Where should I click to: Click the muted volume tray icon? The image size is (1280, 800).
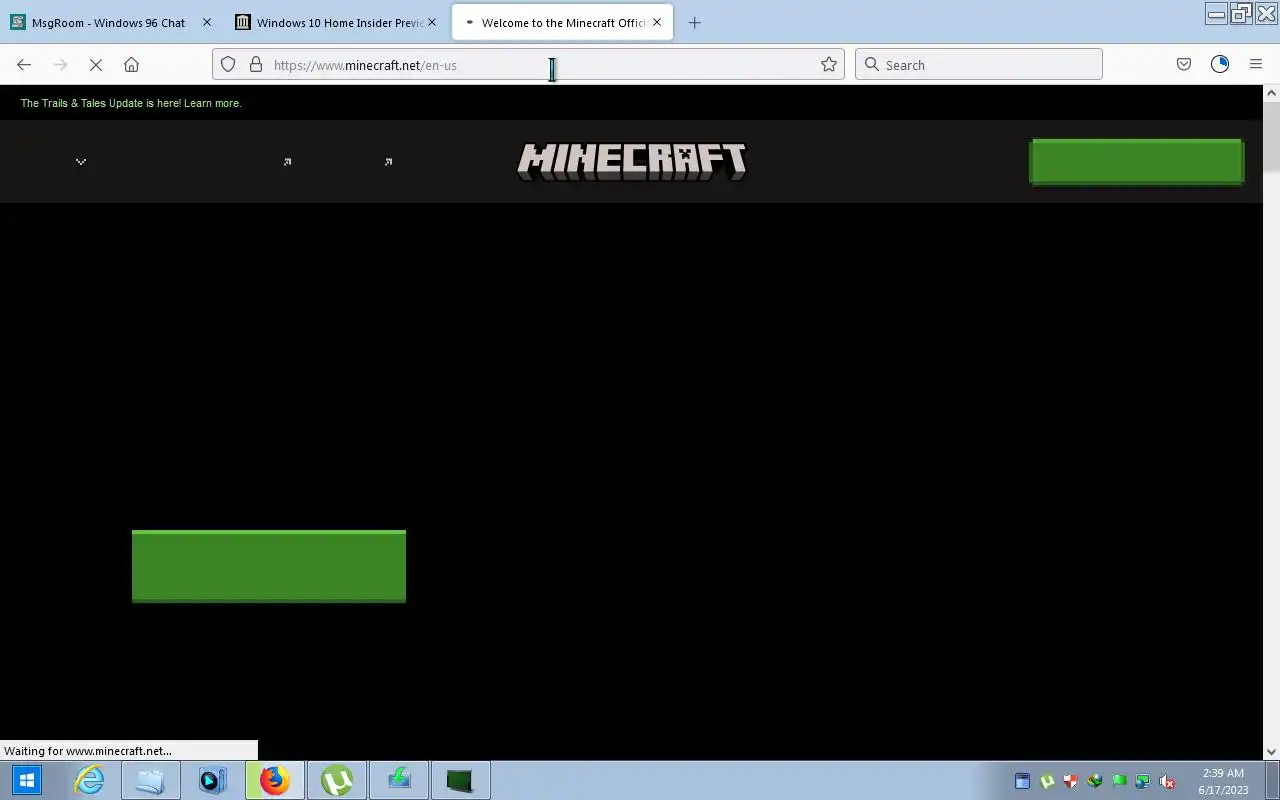click(x=1166, y=781)
